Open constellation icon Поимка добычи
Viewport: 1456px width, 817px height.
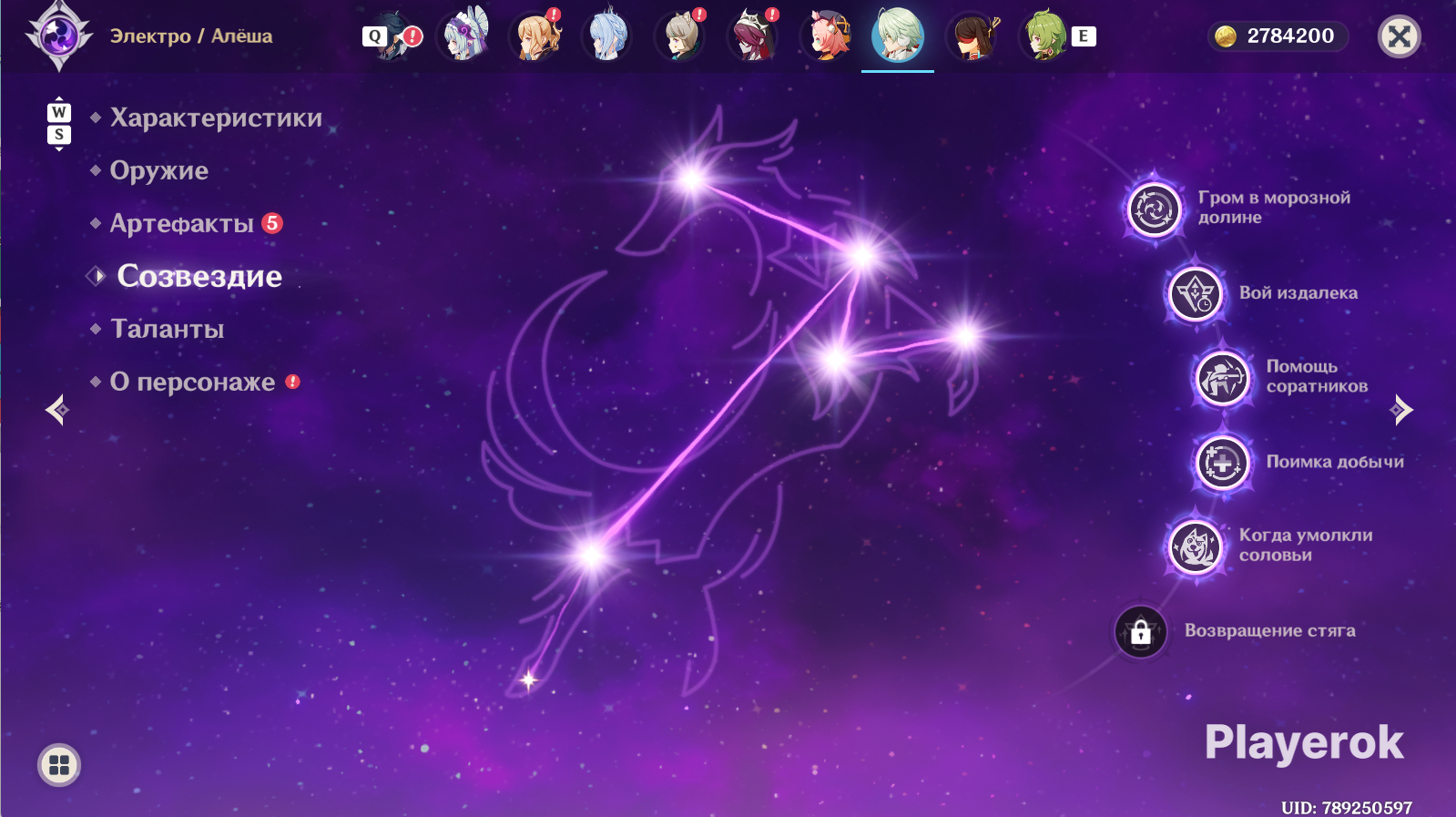pos(1223,463)
